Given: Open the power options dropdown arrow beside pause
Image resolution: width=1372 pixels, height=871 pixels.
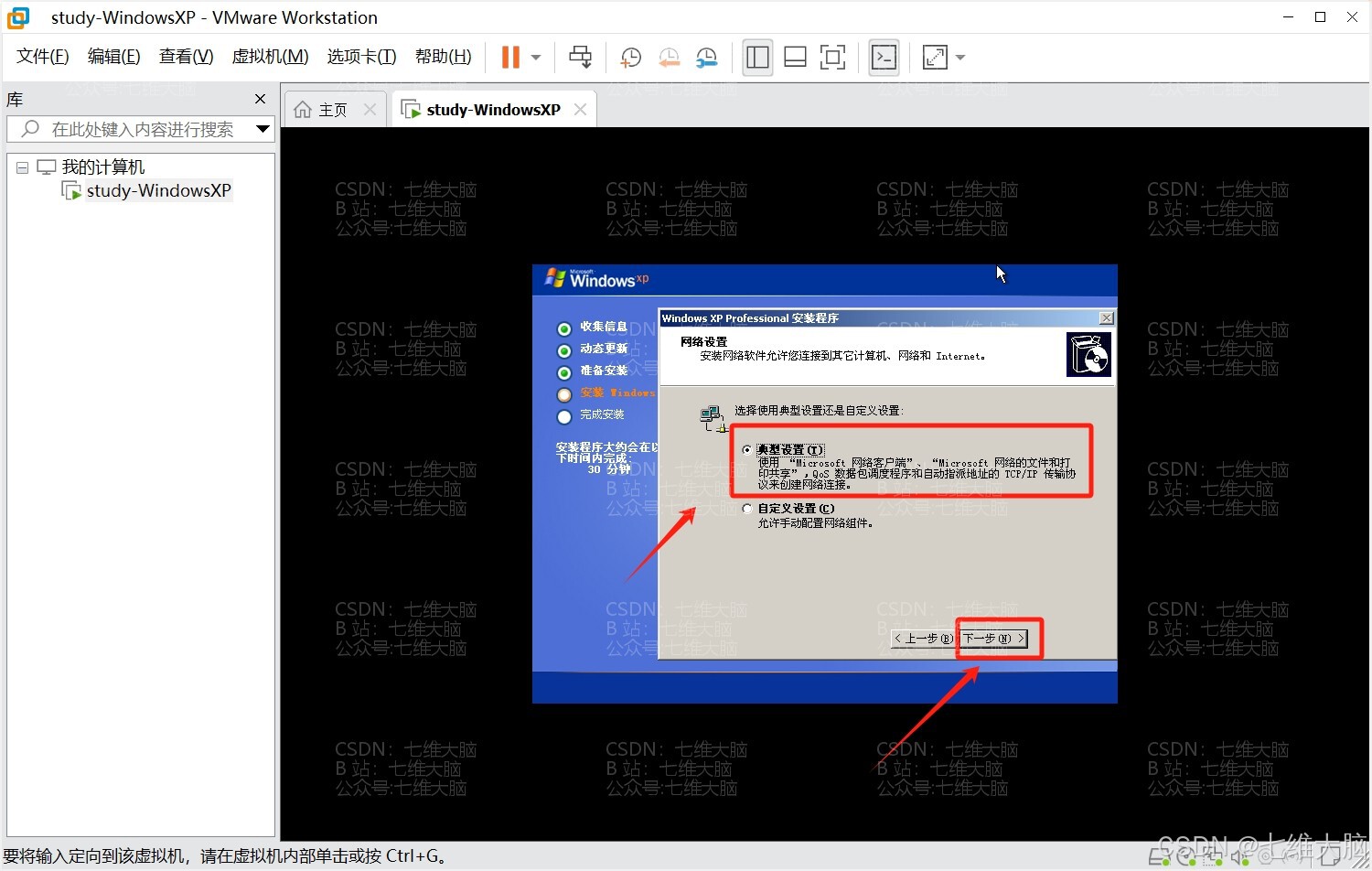Looking at the screenshot, I should point(536,57).
